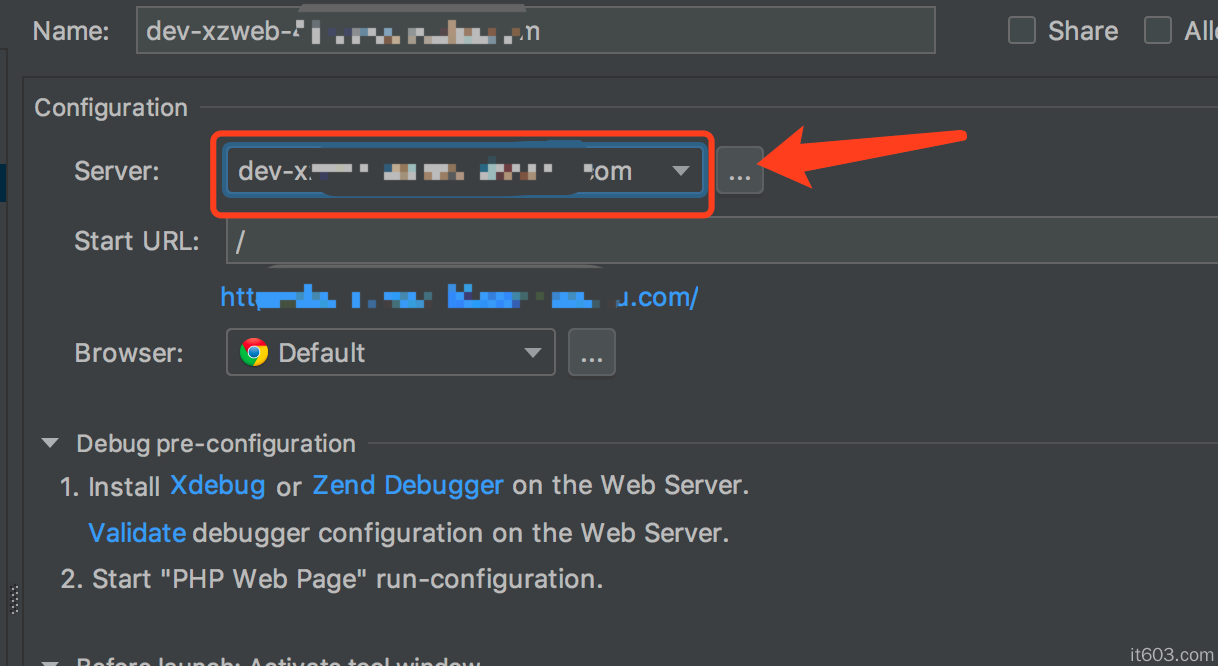Focus the Name text field
The image size is (1218, 666).
[535, 31]
